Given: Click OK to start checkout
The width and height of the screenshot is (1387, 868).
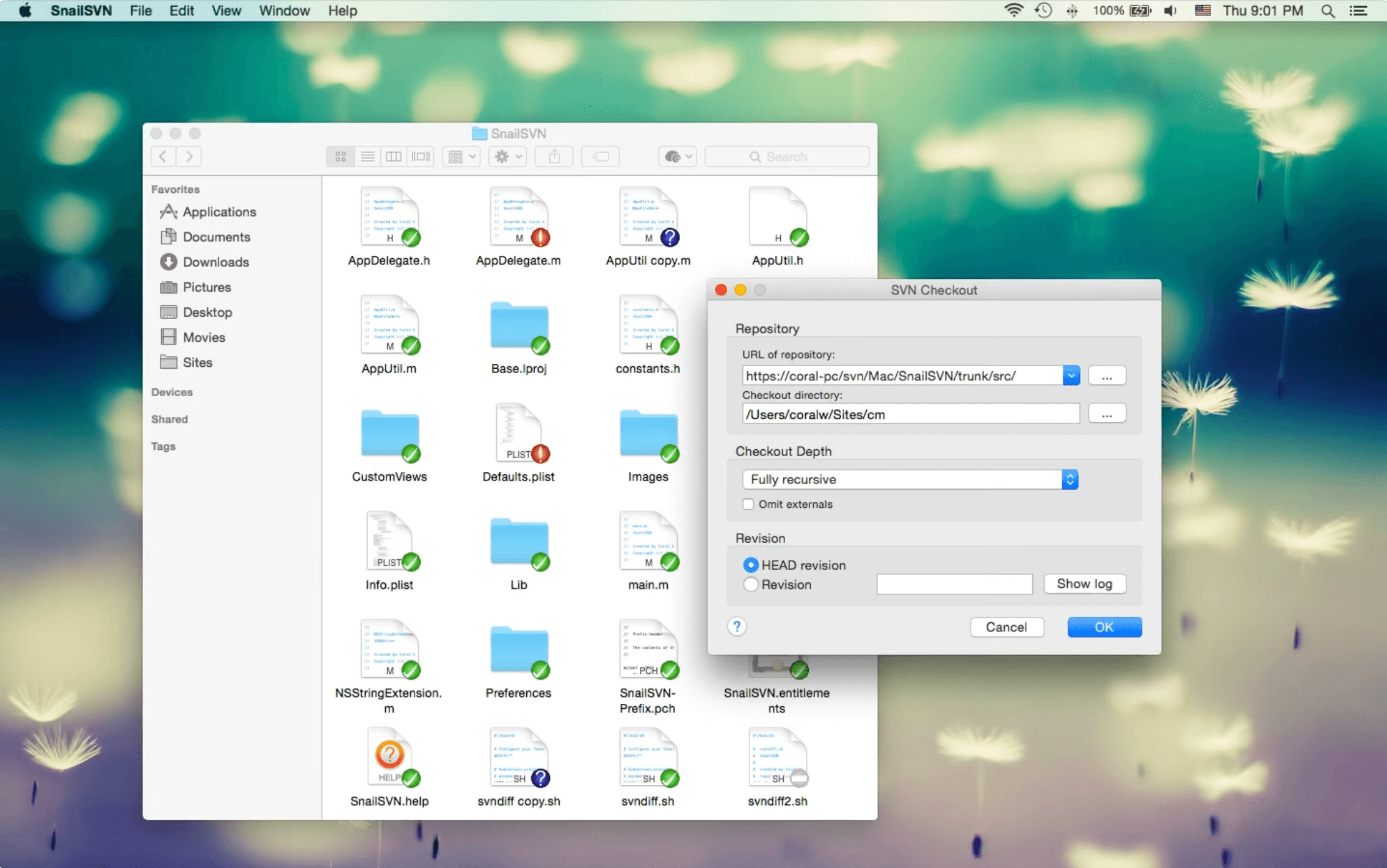Looking at the screenshot, I should 1104,627.
